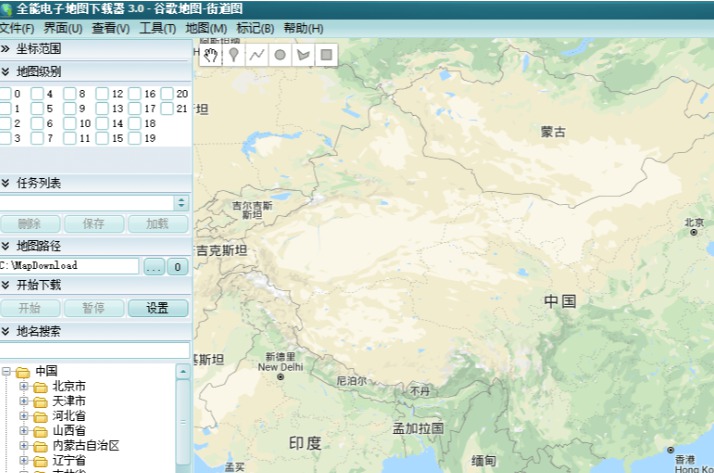Click the 河北省 folder icon
Screen dimensions: 714x473
coord(40,417)
